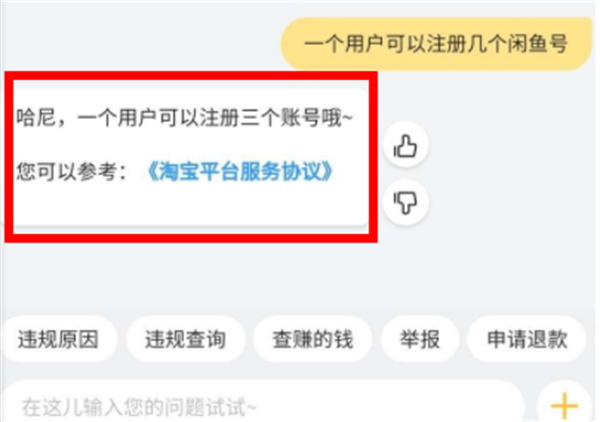This screenshot has height=422, width=600.
Task: Open the 《淘宝平台服务协议》 link
Action: click(240, 171)
